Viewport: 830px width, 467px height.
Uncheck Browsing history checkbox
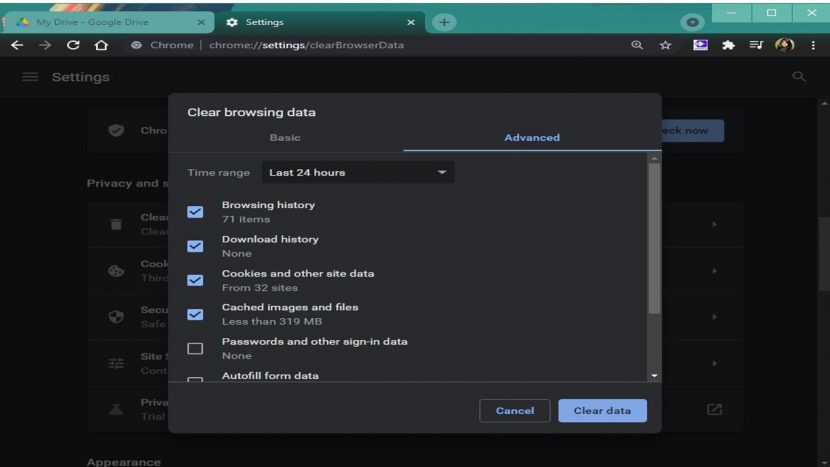pyautogui.click(x=195, y=212)
